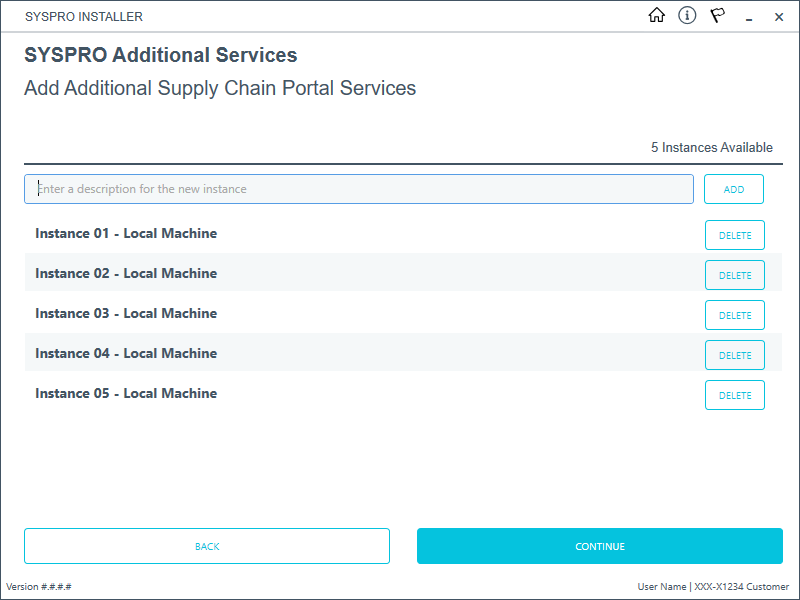Remove Instance 05 using DELETE
The width and height of the screenshot is (800, 600).
[x=735, y=395]
